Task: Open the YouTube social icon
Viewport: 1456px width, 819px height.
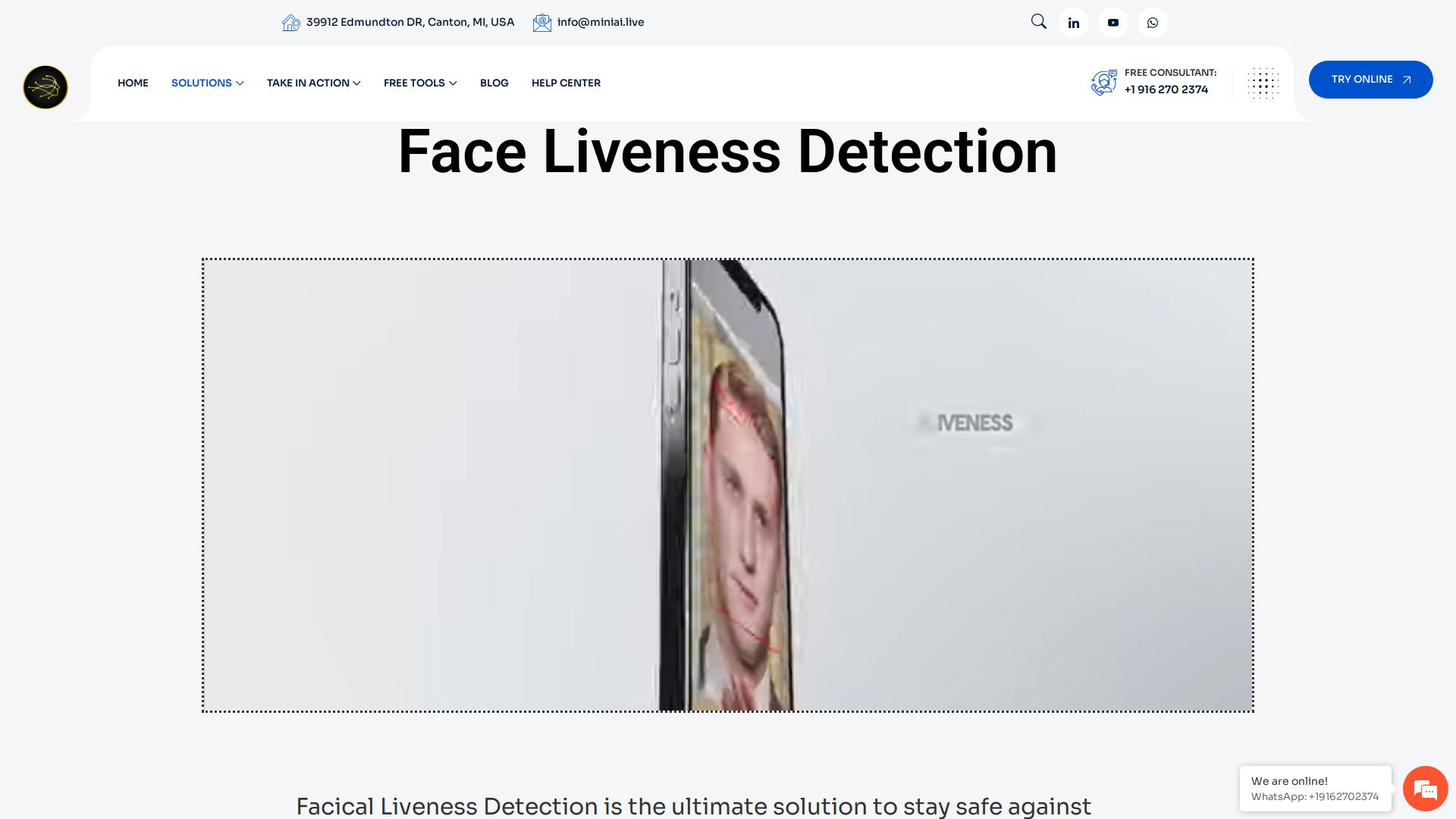Action: pos(1112,23)
